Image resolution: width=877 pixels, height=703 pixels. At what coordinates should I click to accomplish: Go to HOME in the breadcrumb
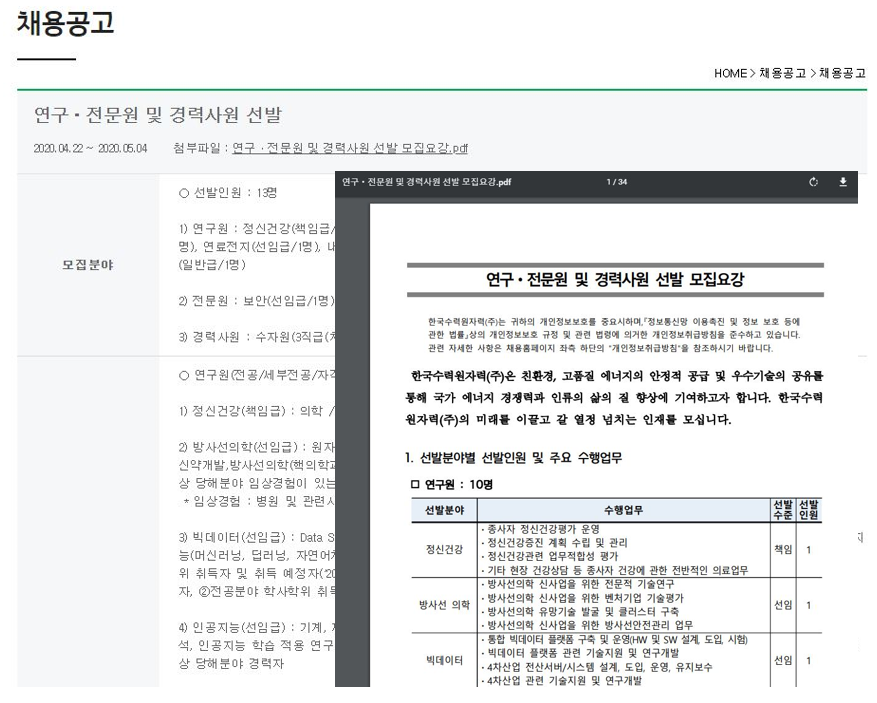[x=730, y=73]
